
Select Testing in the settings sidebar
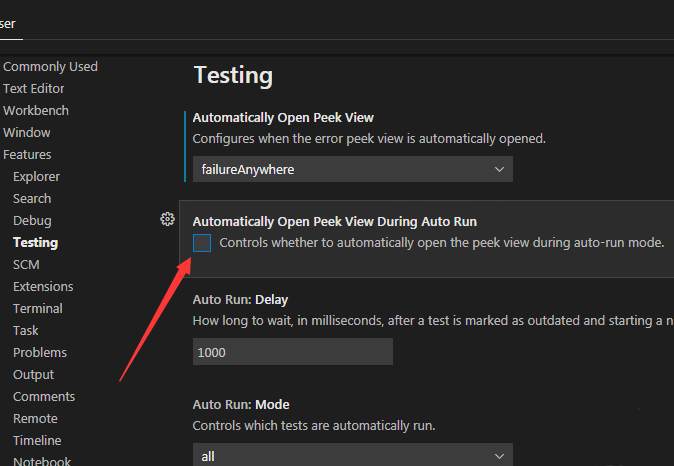35,243
